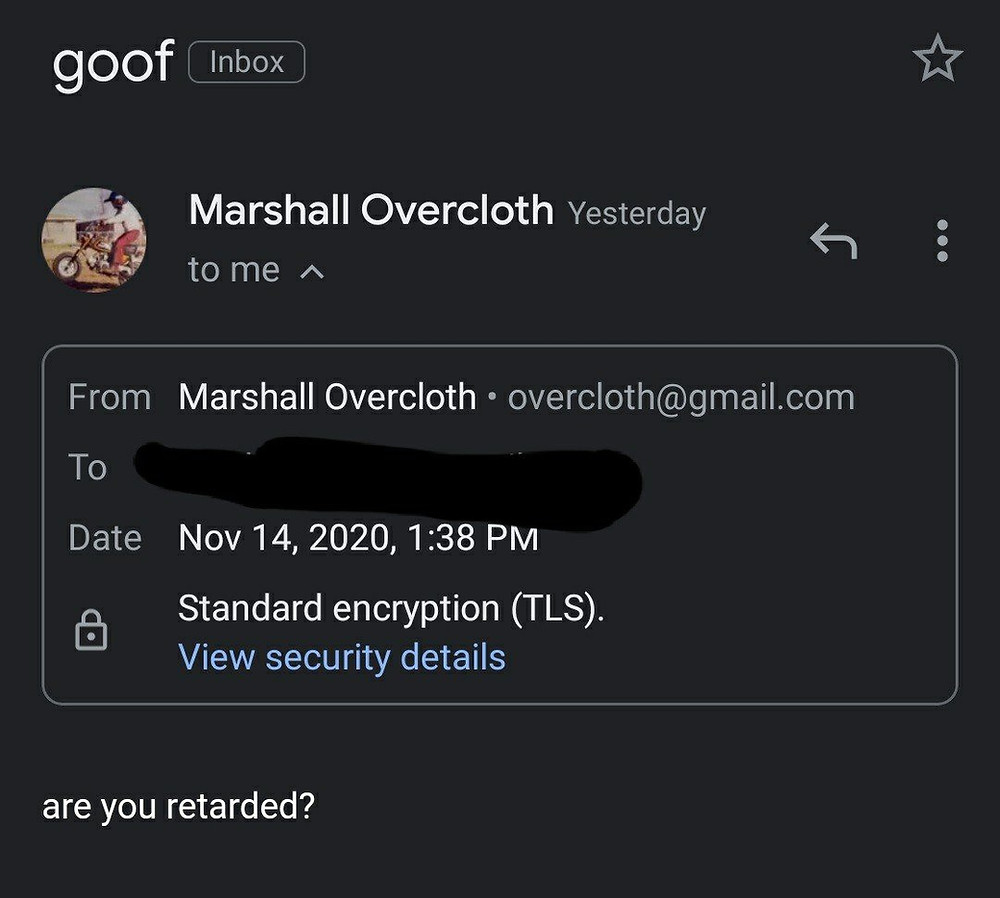Click the Inbox label chip
1000x898 pixels.
(x=247, y=62)
